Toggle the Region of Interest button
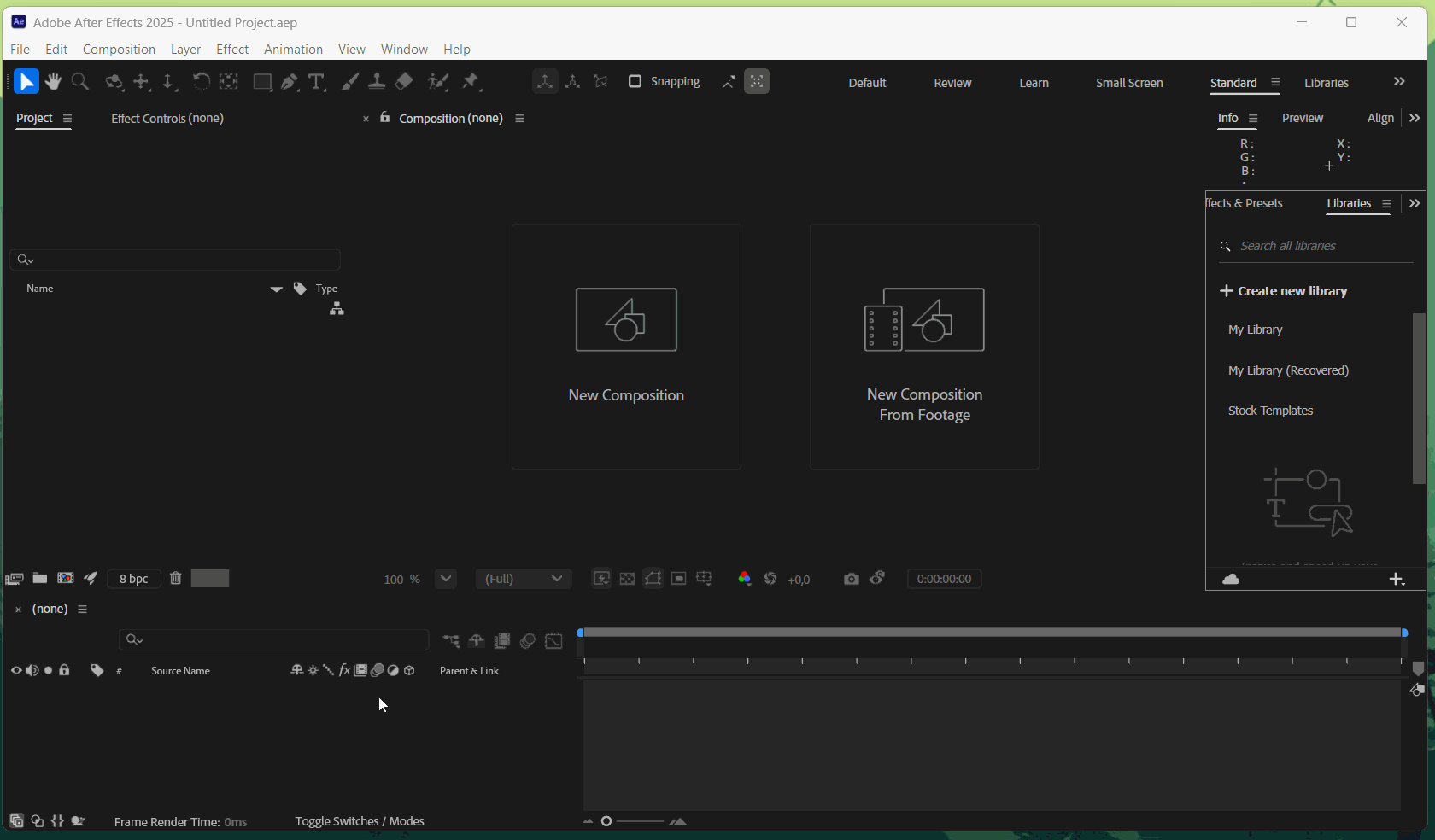 coord(679,579)
